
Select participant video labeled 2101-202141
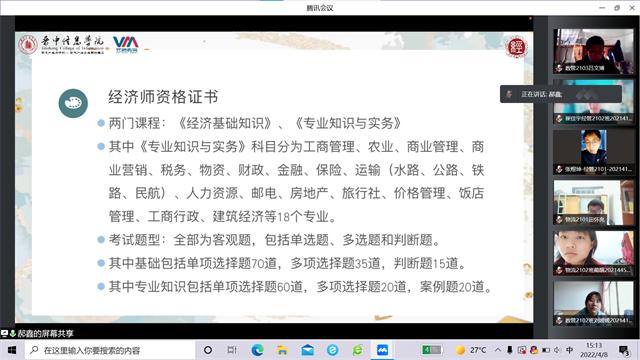pos(593,152)
